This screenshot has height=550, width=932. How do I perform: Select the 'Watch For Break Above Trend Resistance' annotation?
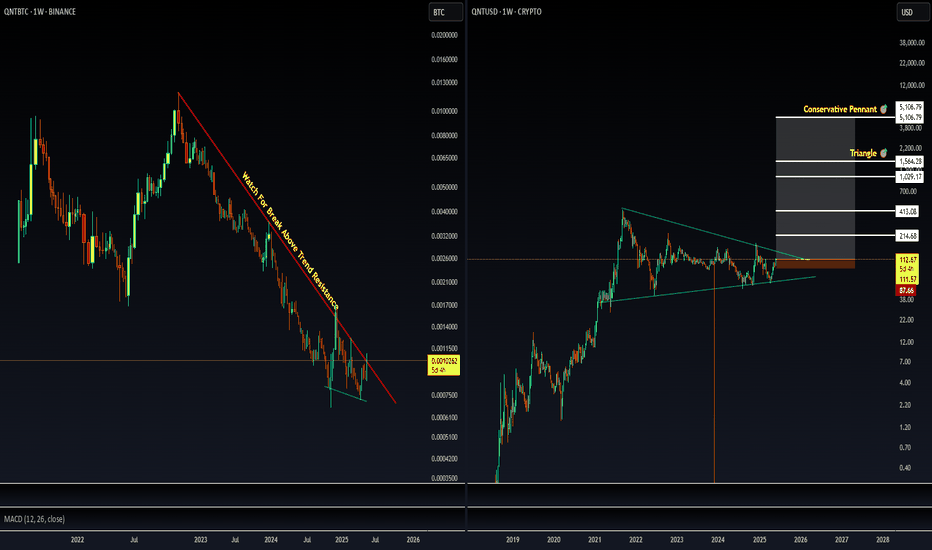pos(290,240)
